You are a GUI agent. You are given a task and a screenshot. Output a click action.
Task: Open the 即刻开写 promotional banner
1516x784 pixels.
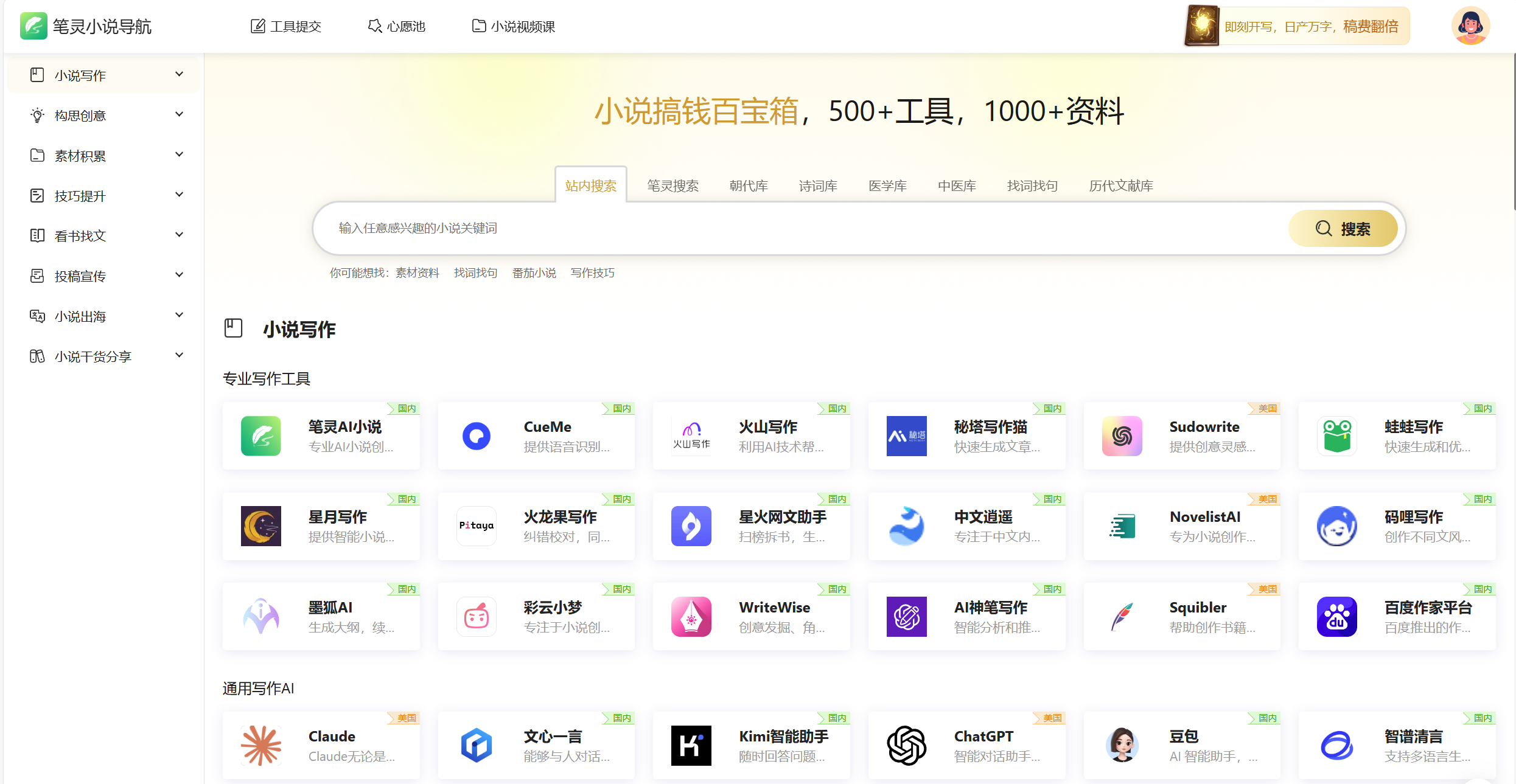(x=1297, y=26)
